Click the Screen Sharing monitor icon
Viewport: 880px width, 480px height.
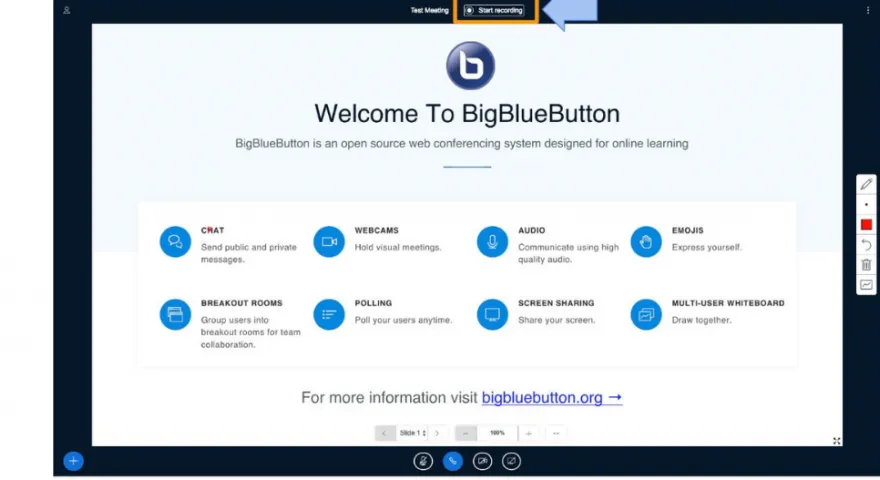pos(492,314)
